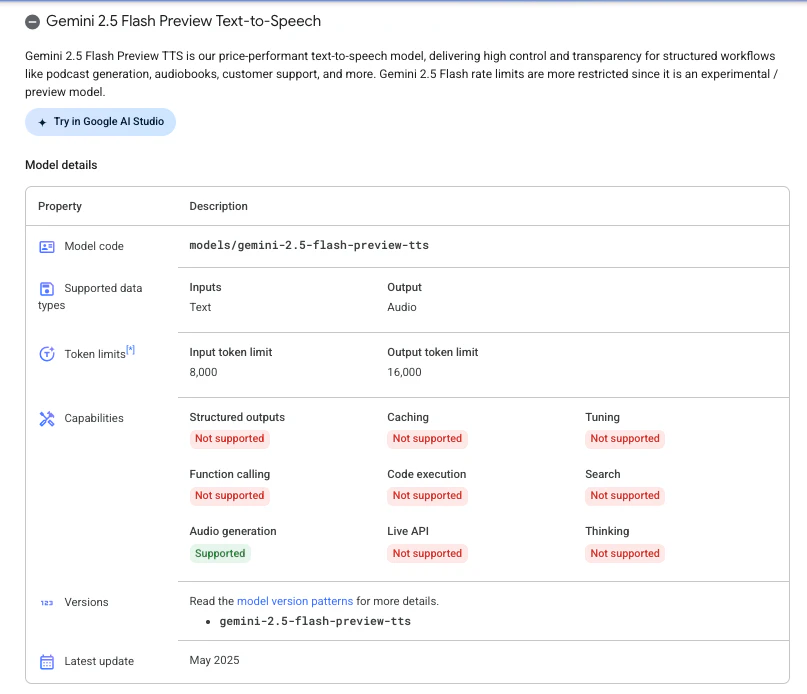This screenshot has width=807, height=694.
Task: Click the Text input type value
Action: 200,307
